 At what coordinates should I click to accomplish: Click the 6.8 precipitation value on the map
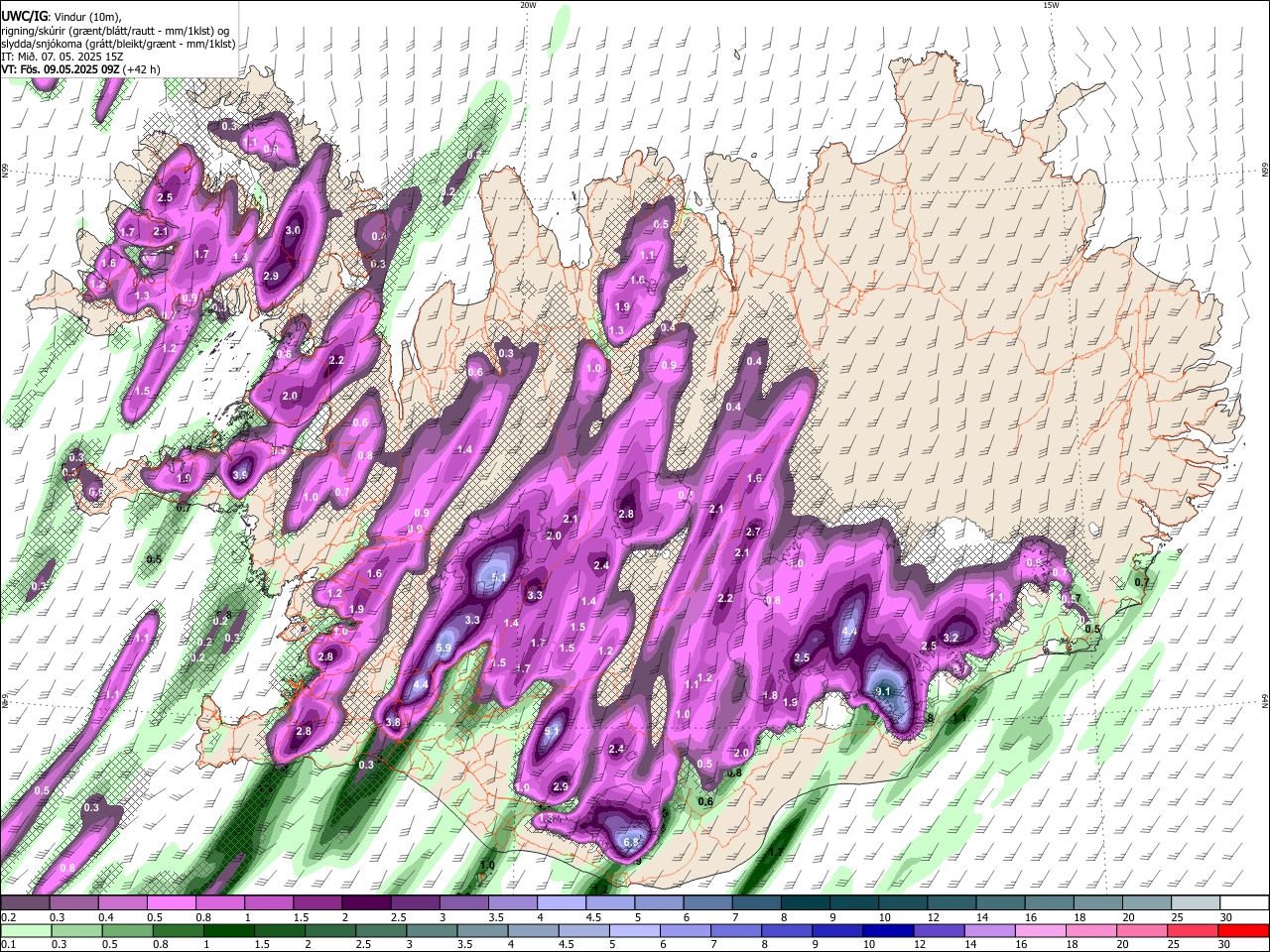[631, 842]
